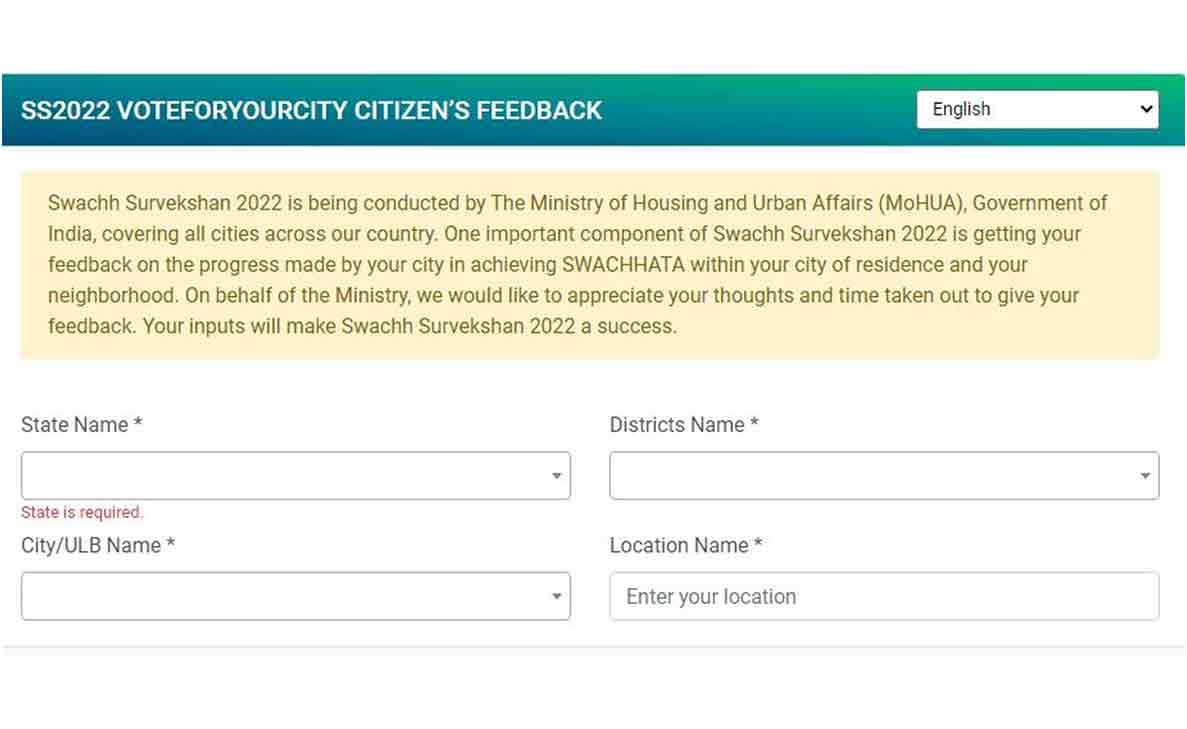
Task: Click the asterisk beside State Name
Action: [138, 424]
